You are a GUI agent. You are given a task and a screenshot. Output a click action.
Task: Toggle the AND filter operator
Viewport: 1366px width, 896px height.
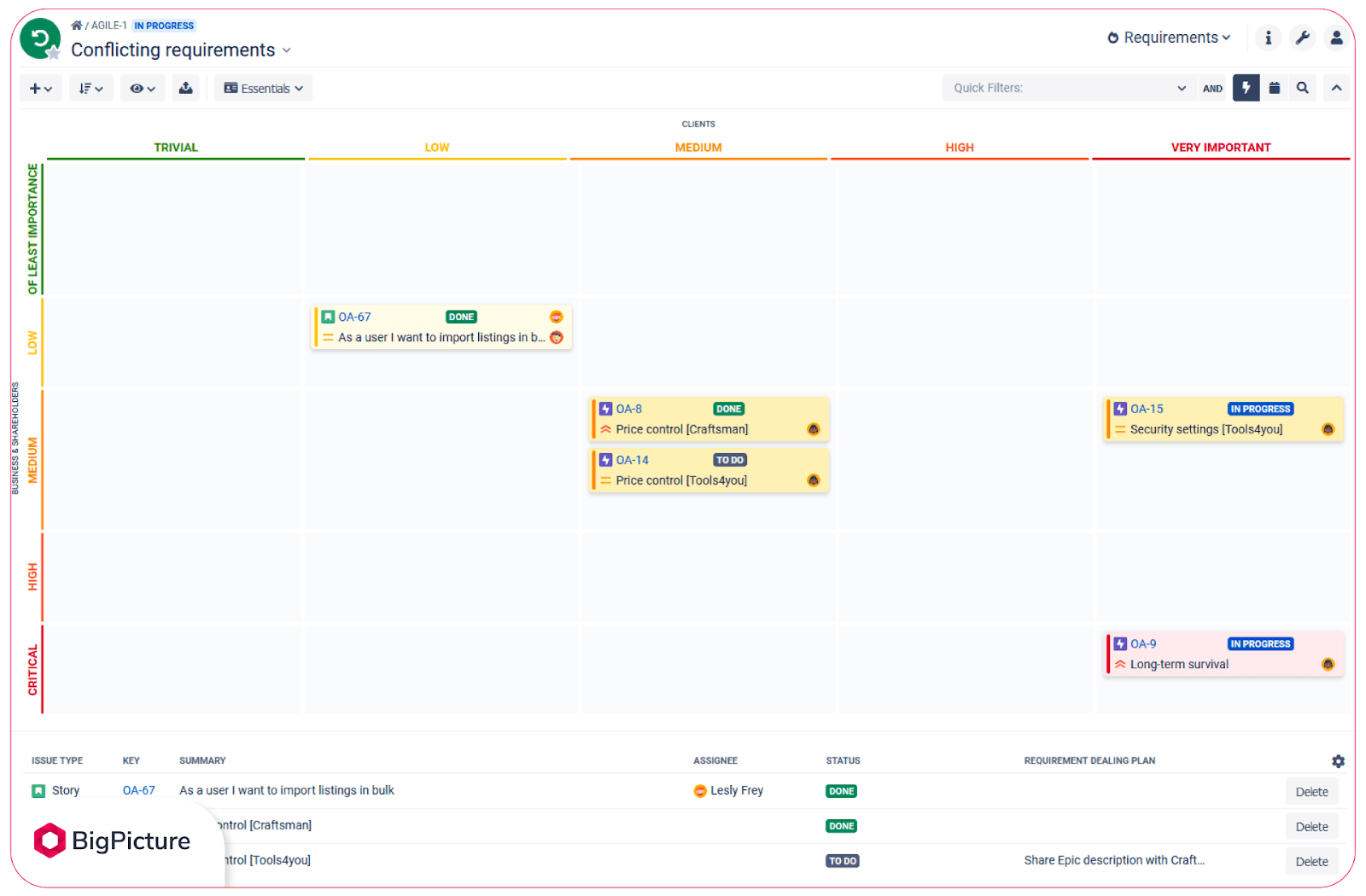click(1212, 88)
